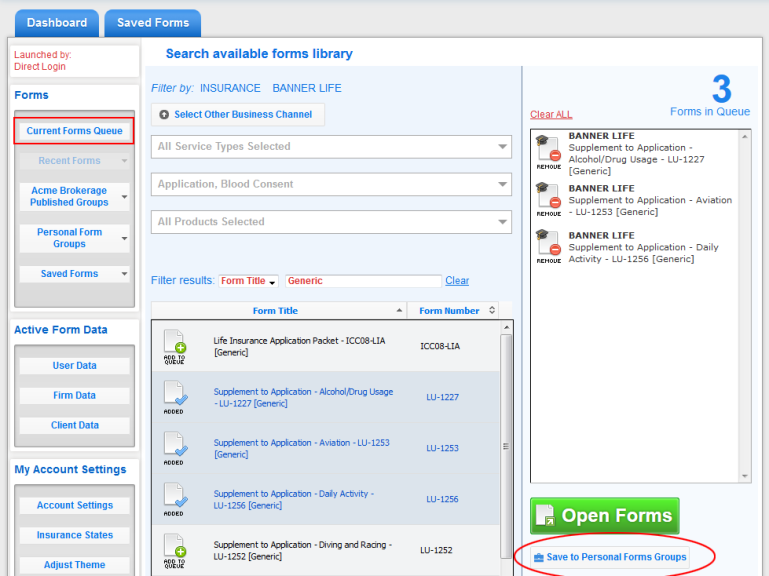
Task: Open User Data
Action: point(74,366)
